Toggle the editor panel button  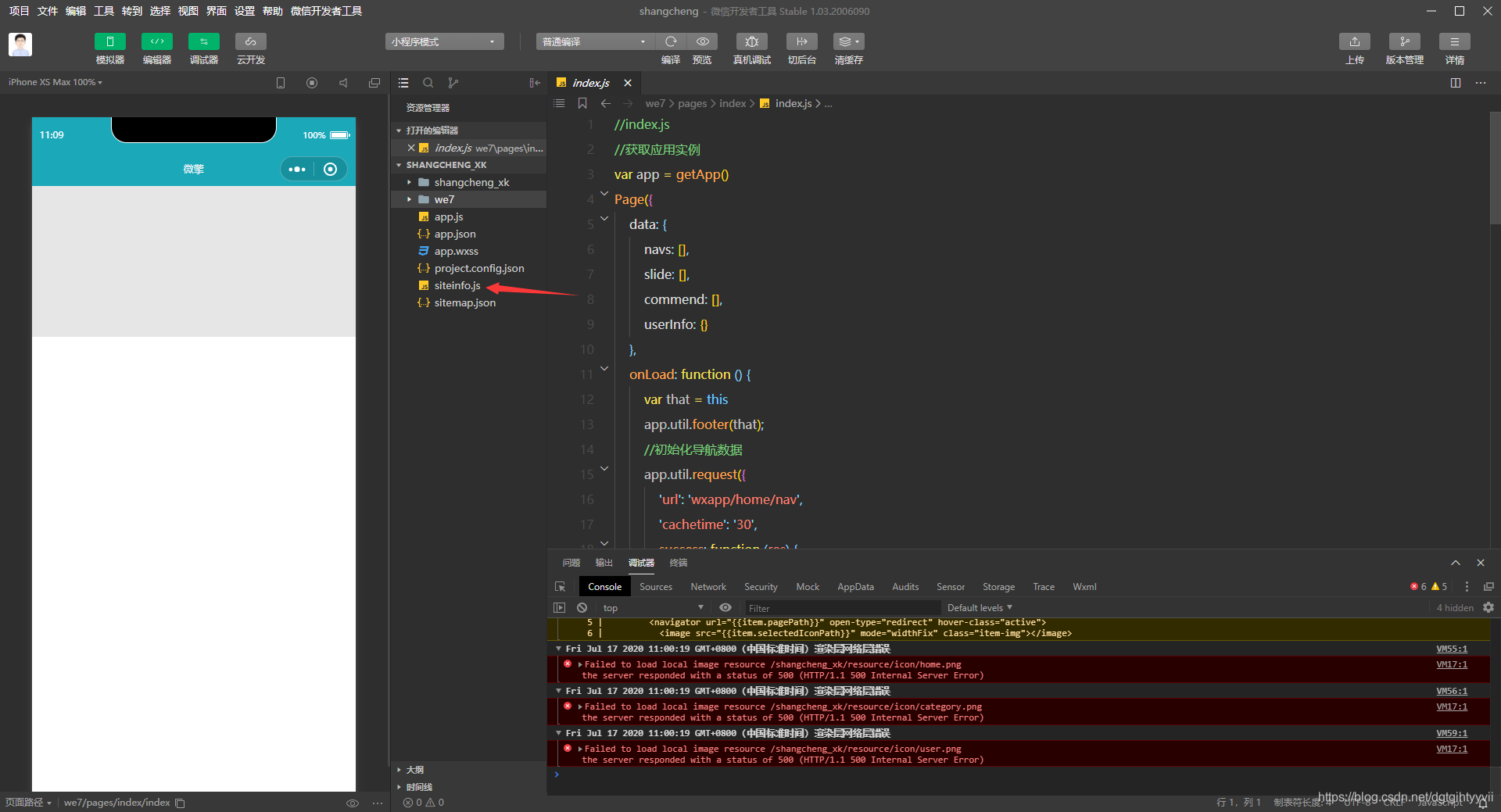[x=156, y=41]
